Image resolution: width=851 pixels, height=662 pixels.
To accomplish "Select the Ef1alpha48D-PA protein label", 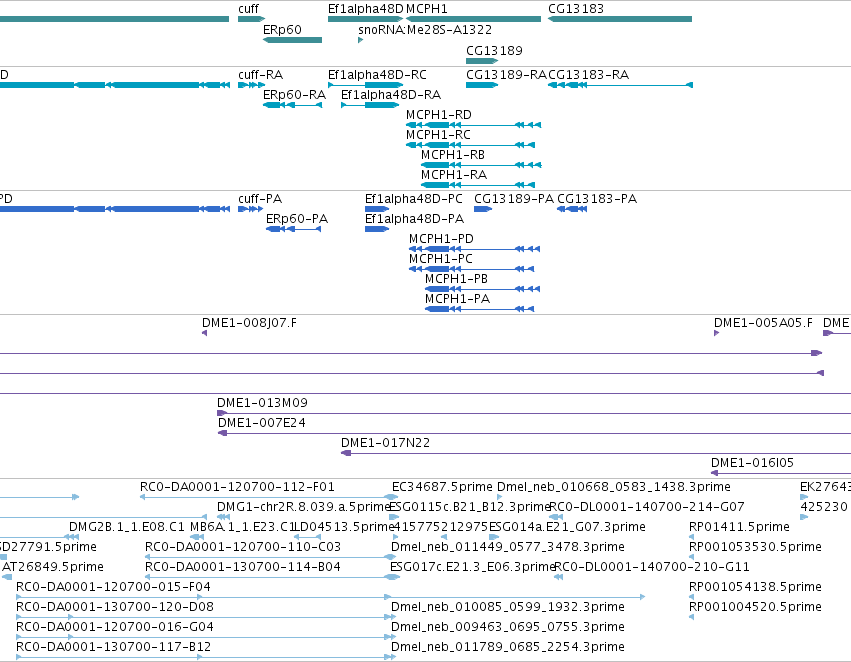I will [x=414, y=219].
